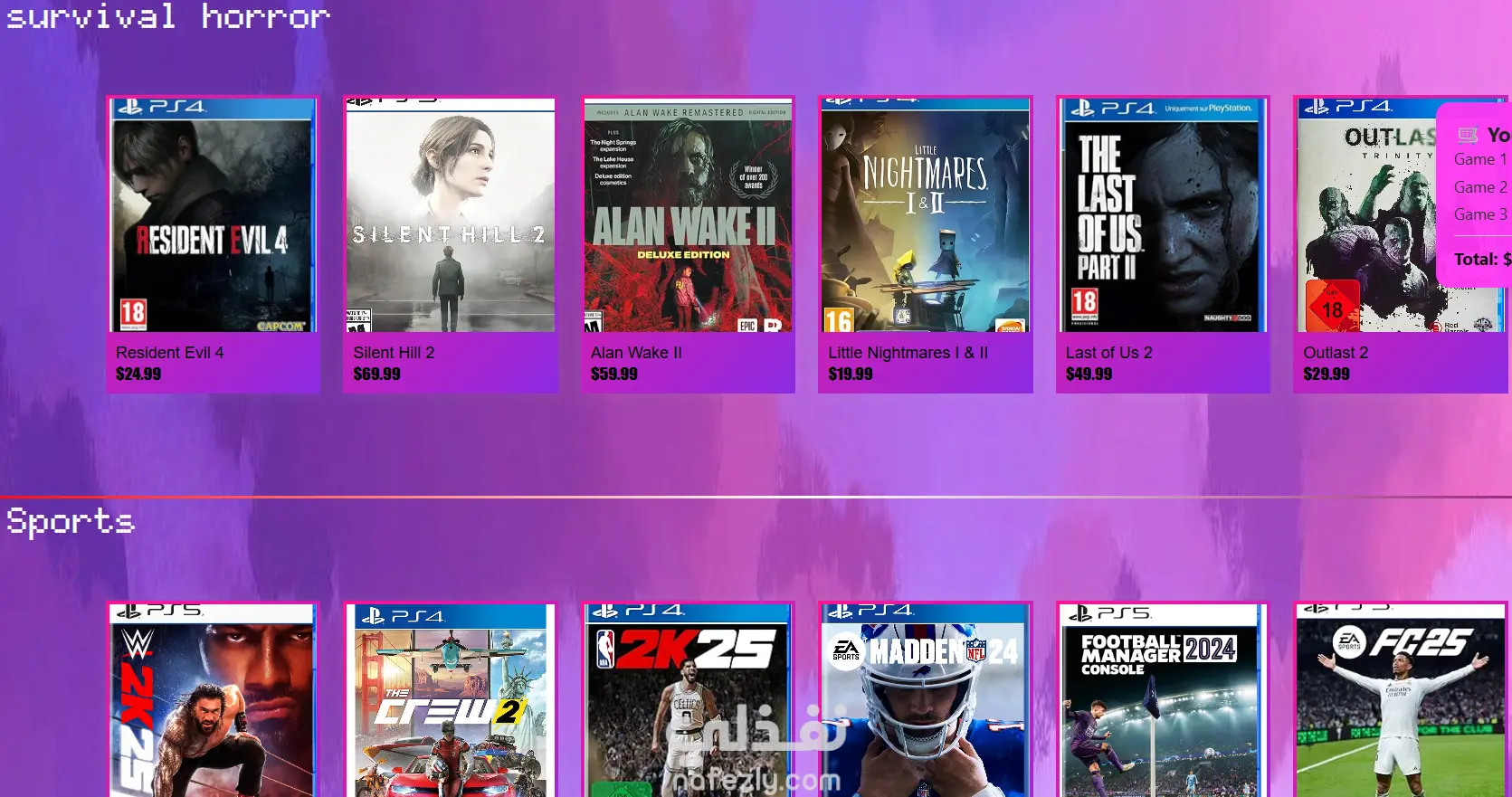Screen dimensions: 1512x797
Task: Select the EA Sports FC25 cover
Action: (x=1401, y=701)
